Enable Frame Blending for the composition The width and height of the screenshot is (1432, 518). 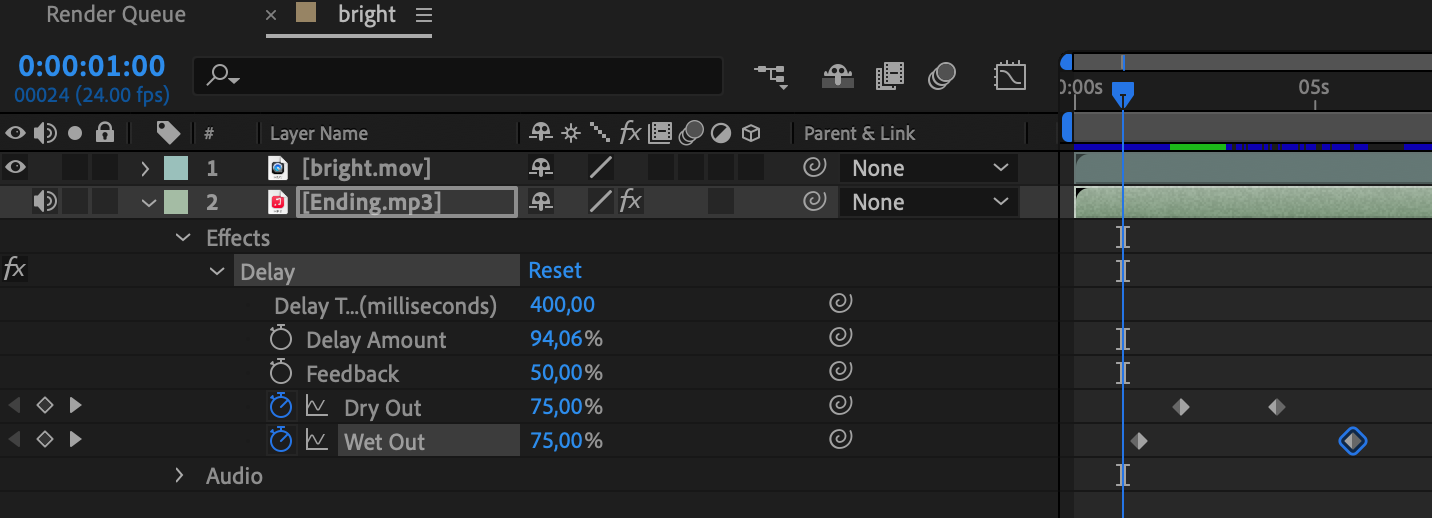(889, 76)
